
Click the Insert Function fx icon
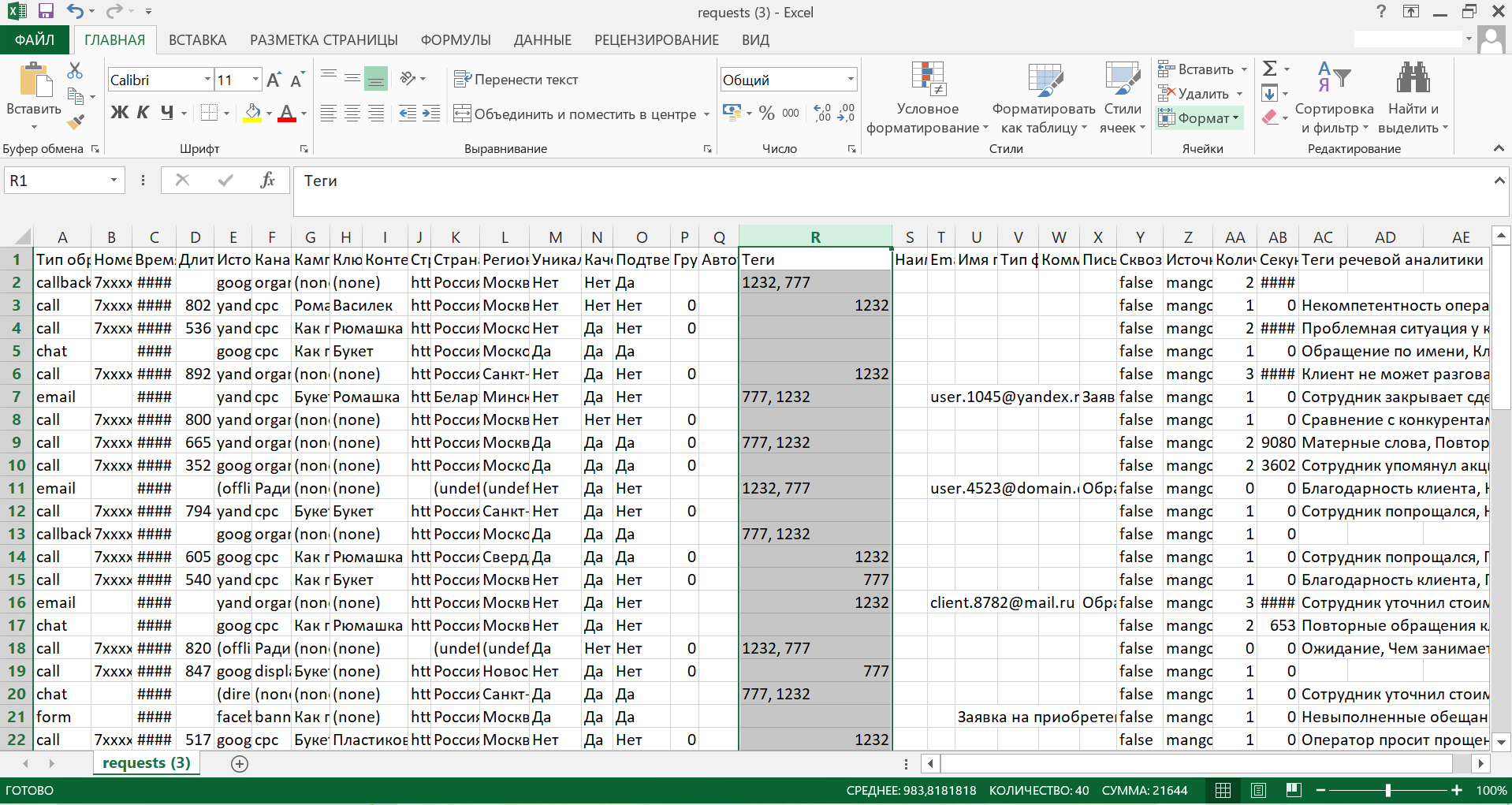[x=268, y=181]
